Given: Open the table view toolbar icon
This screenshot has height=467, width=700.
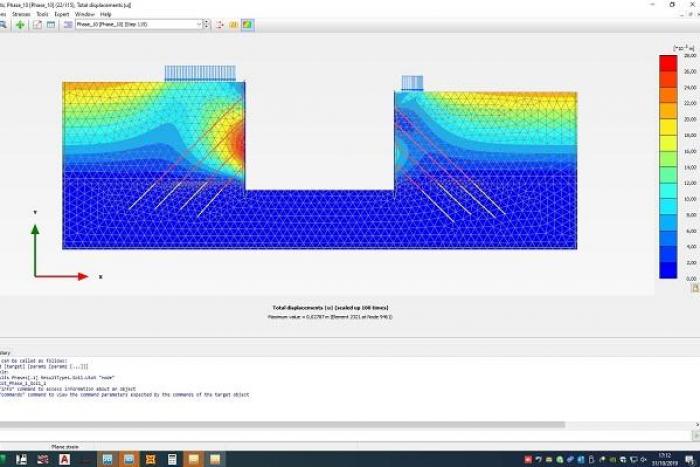Looking at the screenshot, I should [50, 24].
